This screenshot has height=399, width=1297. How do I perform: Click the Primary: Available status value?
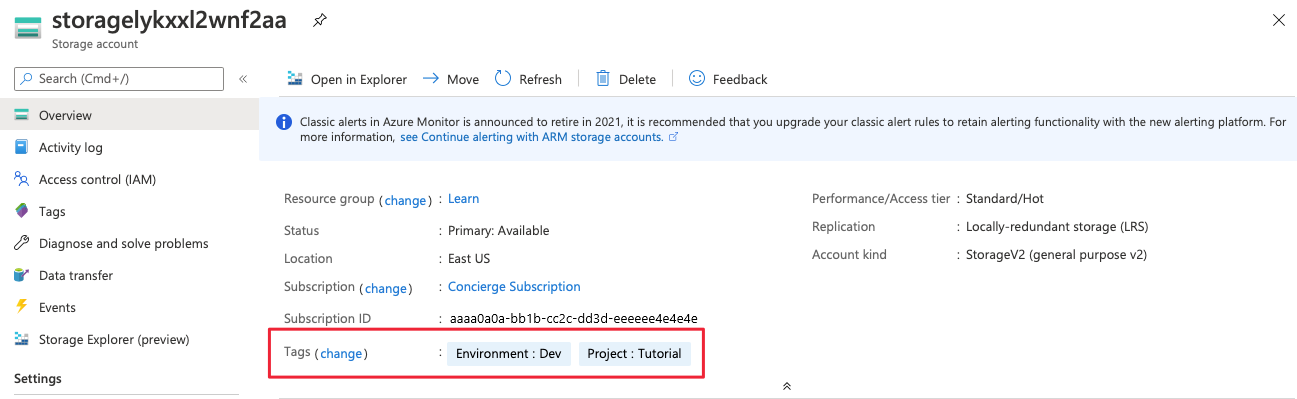[498, 231]
